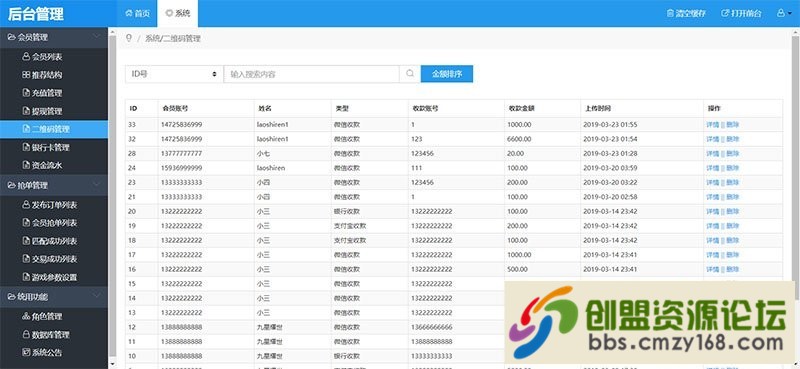Switch to the 首页 tab
800x369 pixels.
(138, 13)
